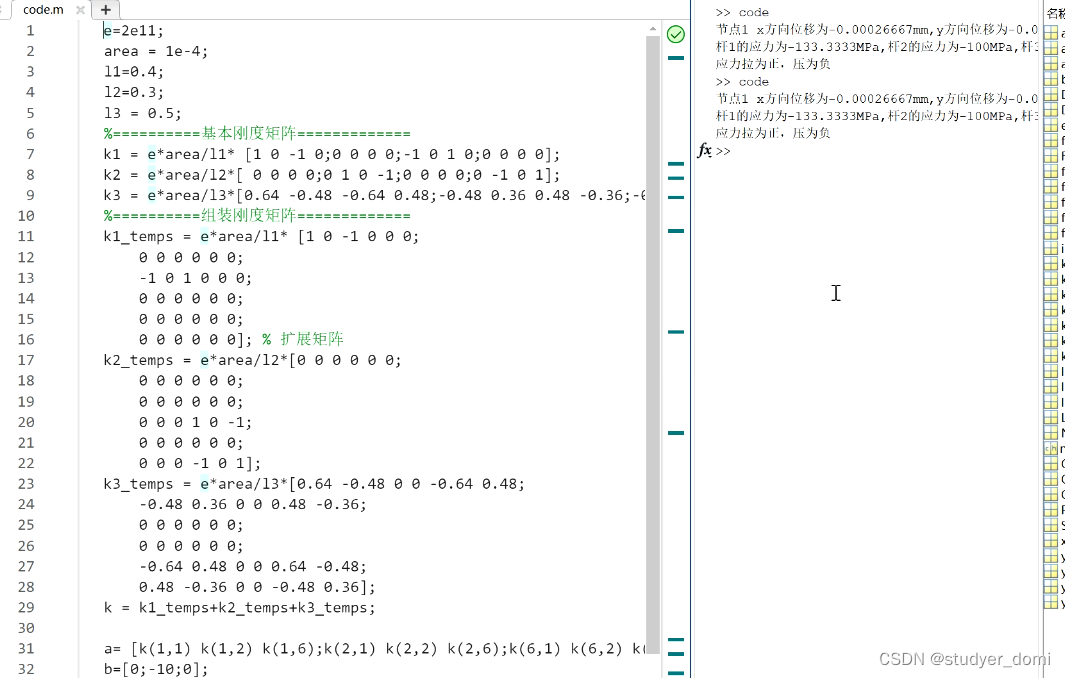Select the code.m editor tab
Image resolution: width=1065 pixels, height=678 pixels.
pos(42,9)
